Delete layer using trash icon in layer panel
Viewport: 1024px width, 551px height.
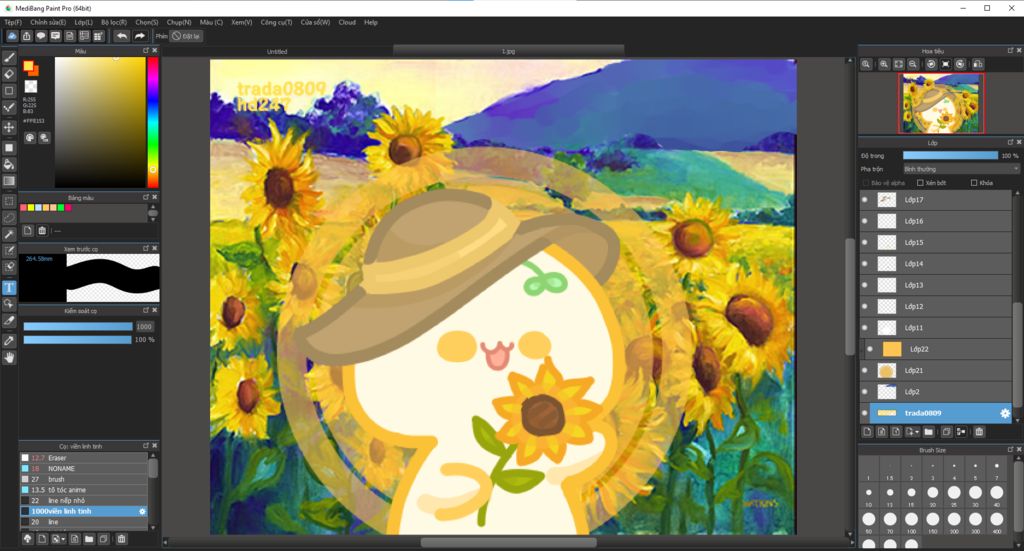tap(979, 432)
